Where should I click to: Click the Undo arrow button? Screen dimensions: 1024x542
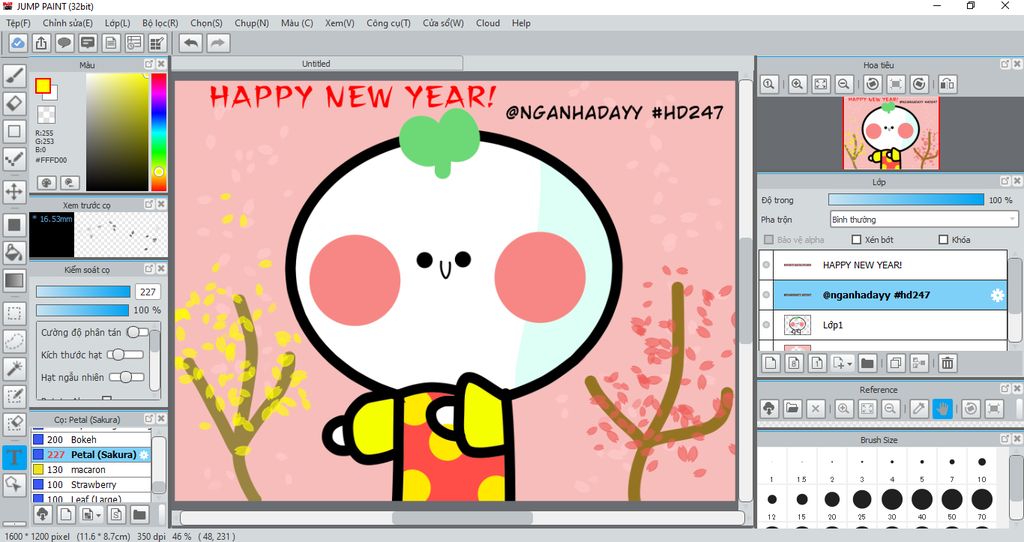click(x=191, y=43)
